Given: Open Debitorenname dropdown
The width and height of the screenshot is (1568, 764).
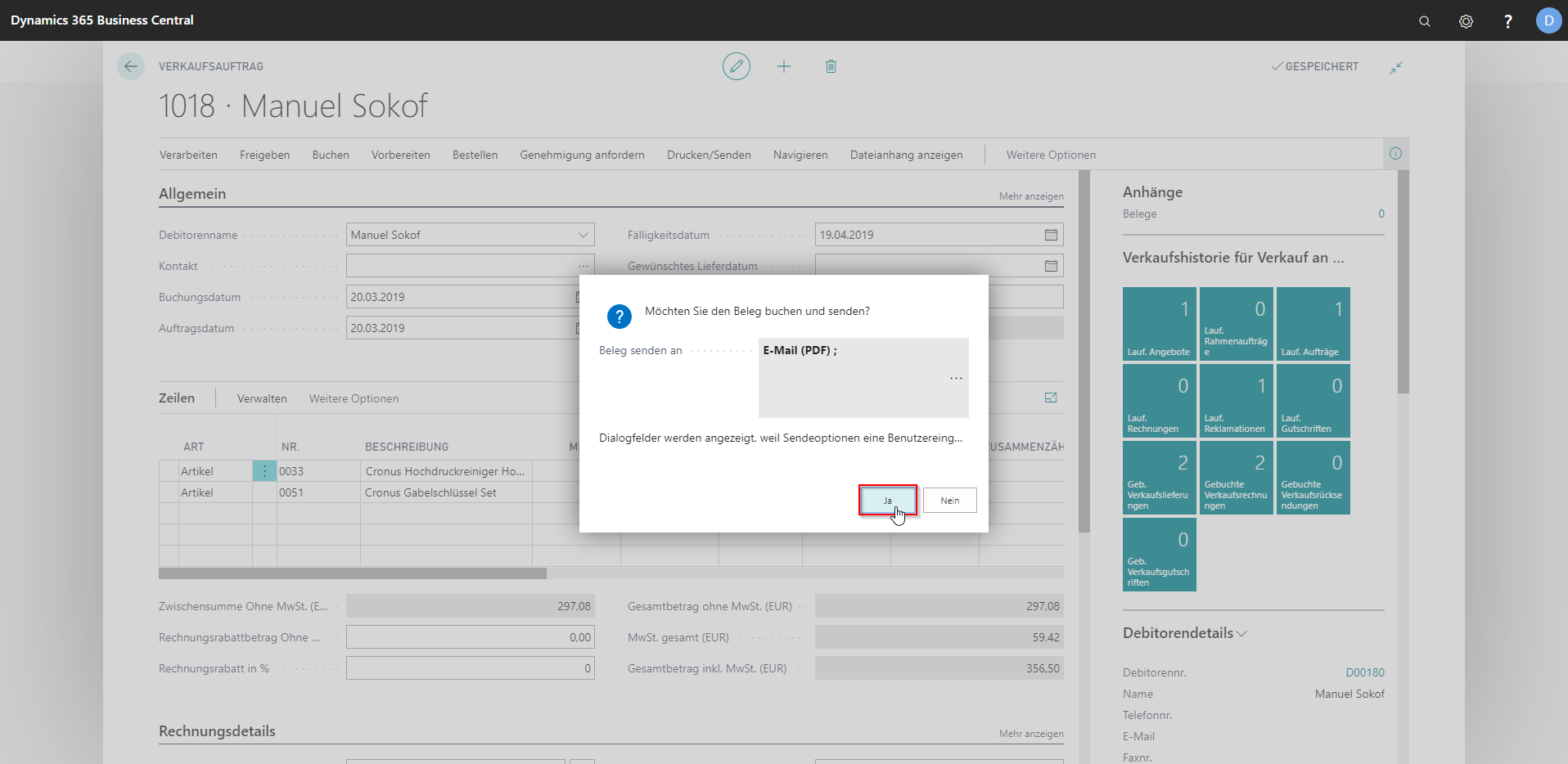Looking at the screenshot, I should pyautogui.click(x=583, y=235).
